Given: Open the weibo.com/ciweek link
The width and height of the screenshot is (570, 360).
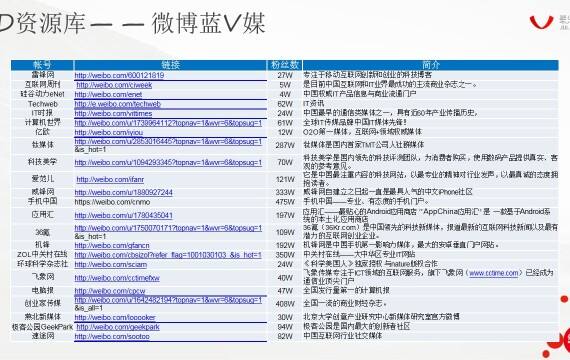Looking at the screenshot, I should [114, 85].
